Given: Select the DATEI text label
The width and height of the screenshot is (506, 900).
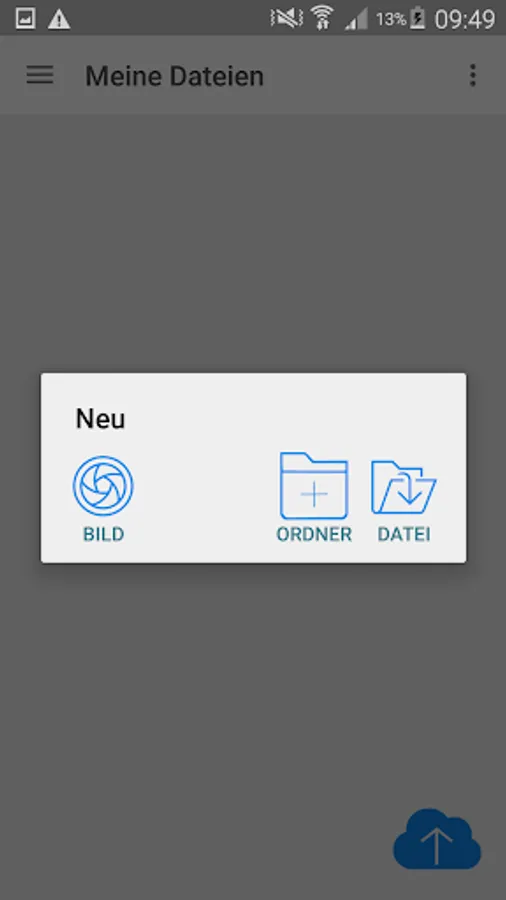Looking at the screenshot, I should click(x=404, y=534).
